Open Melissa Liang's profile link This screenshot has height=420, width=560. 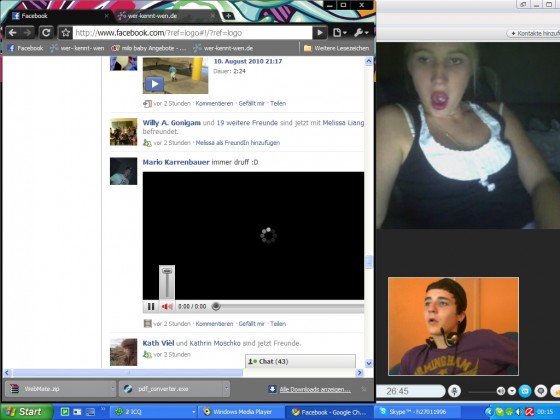click(x=343, y=122)
